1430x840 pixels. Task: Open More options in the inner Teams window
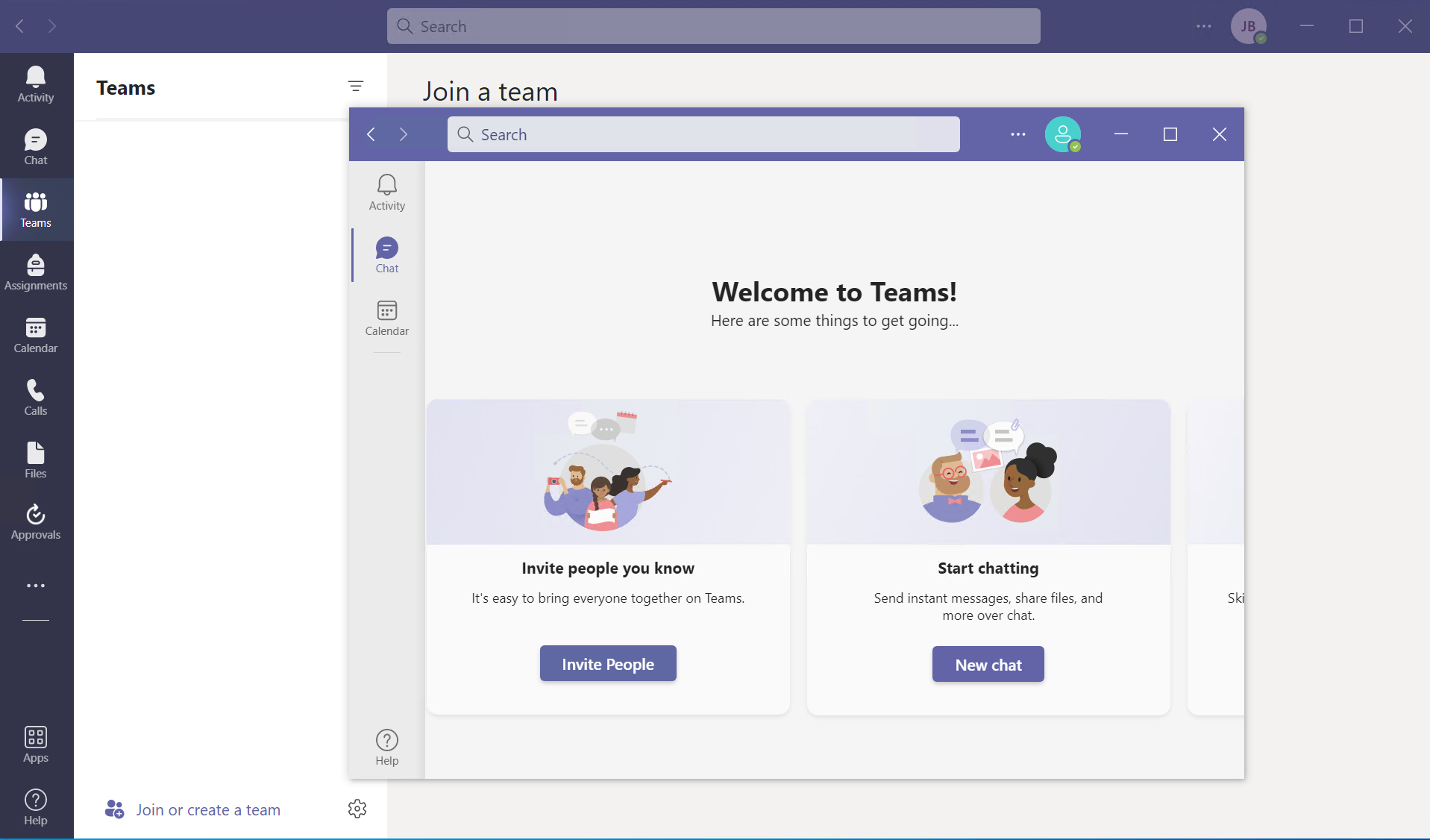tap(1017, 134)
